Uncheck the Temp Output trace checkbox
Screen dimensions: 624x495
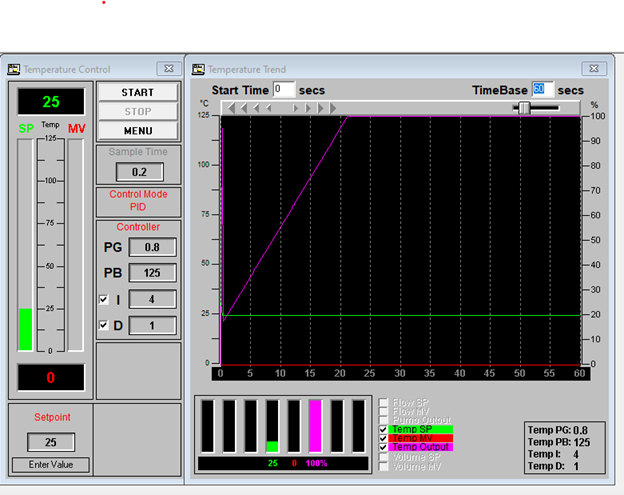(x=383, y=447)
